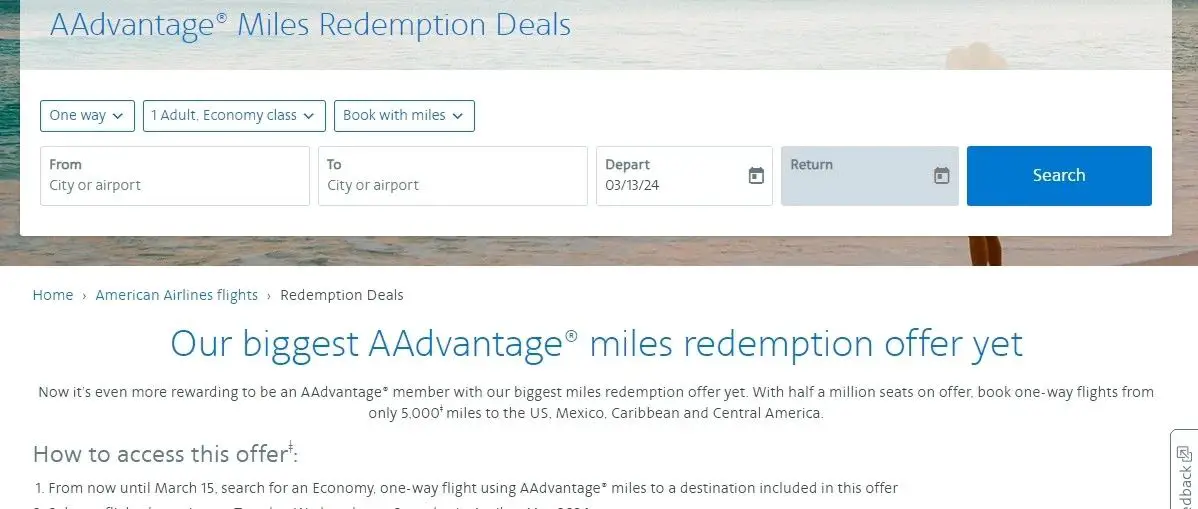Open the 1 Adult, Economy class dropdown
Image resolution: width=1198 pixels, height=509 pixels.
click(234, 116)
